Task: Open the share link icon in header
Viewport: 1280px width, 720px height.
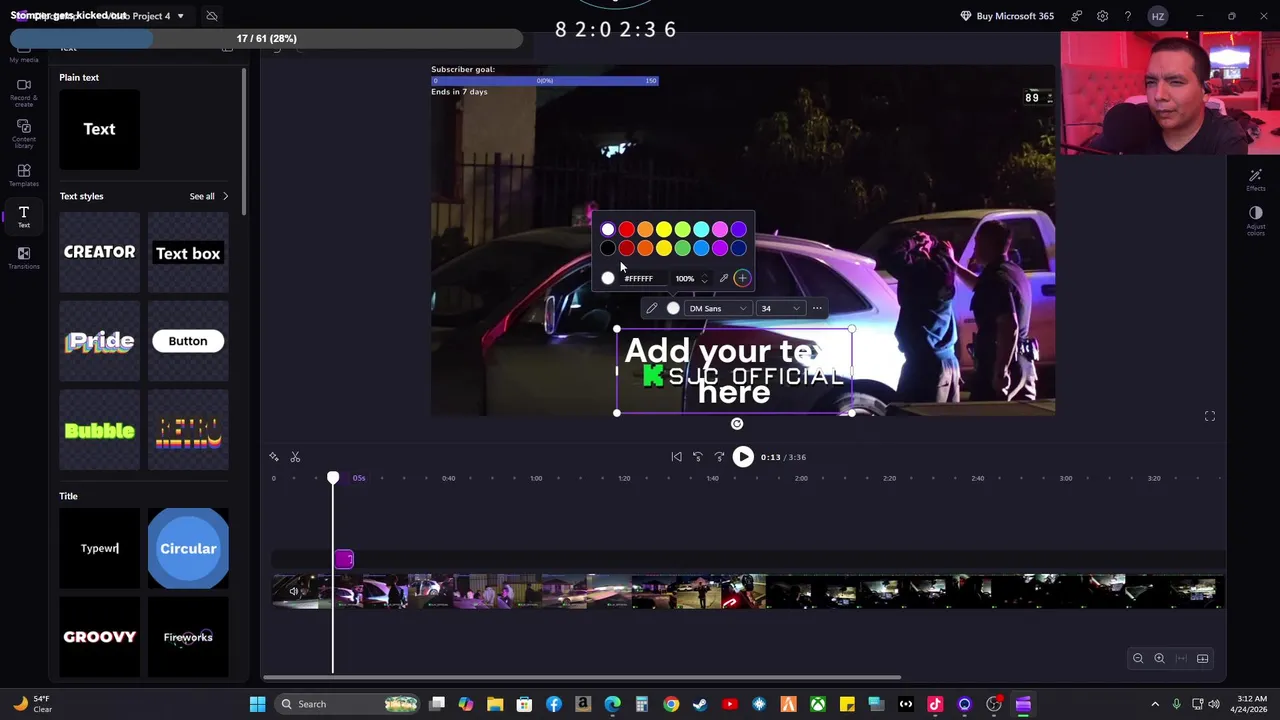Action: pyautogui.click(x=1076, y=16)
